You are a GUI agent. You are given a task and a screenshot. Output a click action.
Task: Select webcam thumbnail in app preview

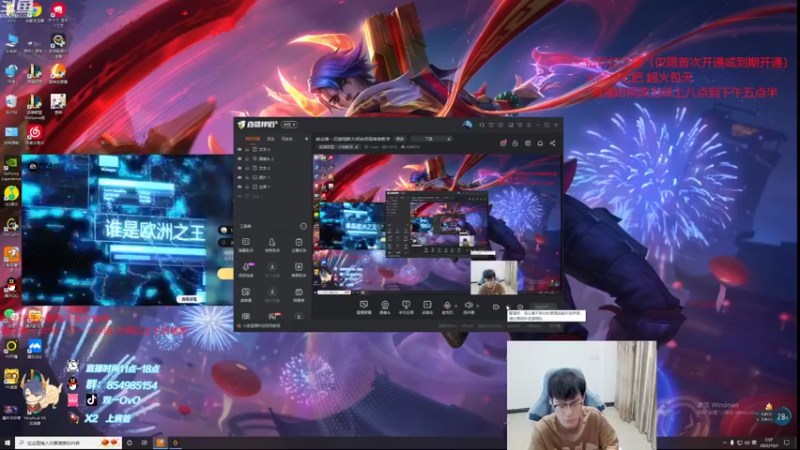493,278
